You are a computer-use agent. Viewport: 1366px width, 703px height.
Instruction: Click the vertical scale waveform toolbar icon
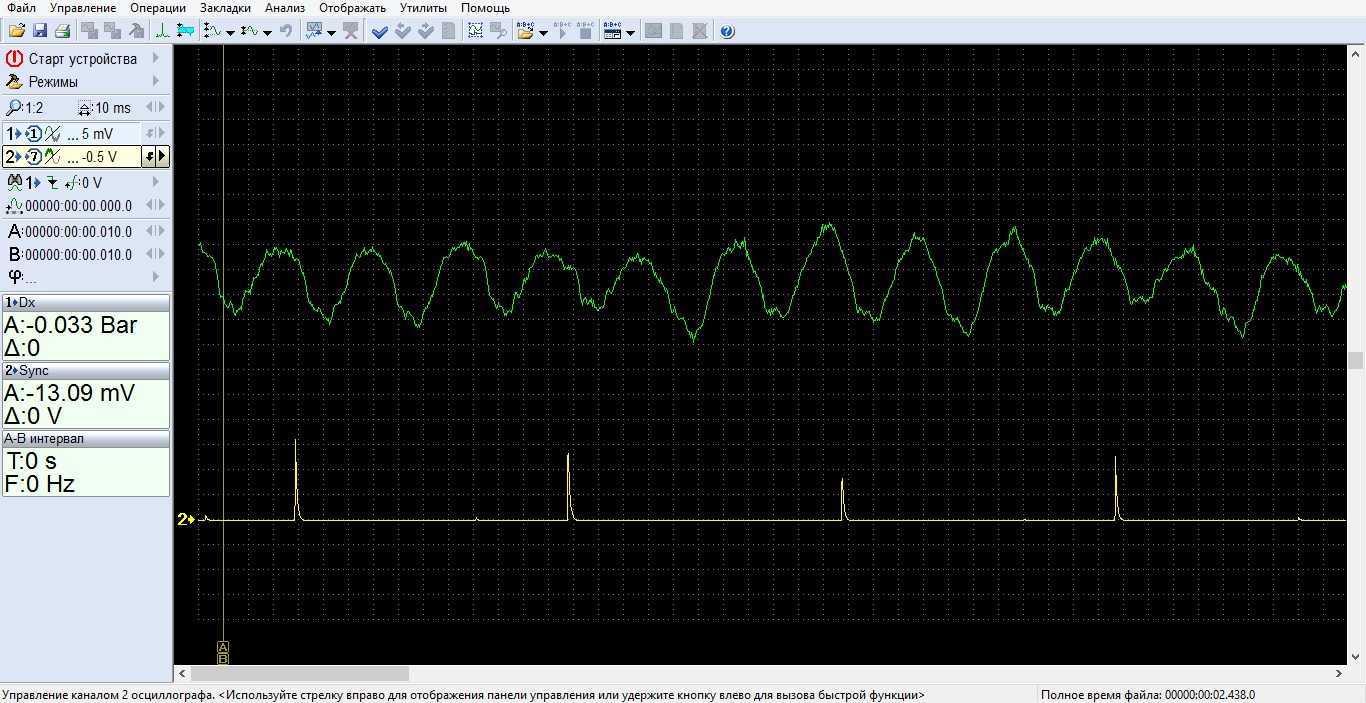[212, 31]
